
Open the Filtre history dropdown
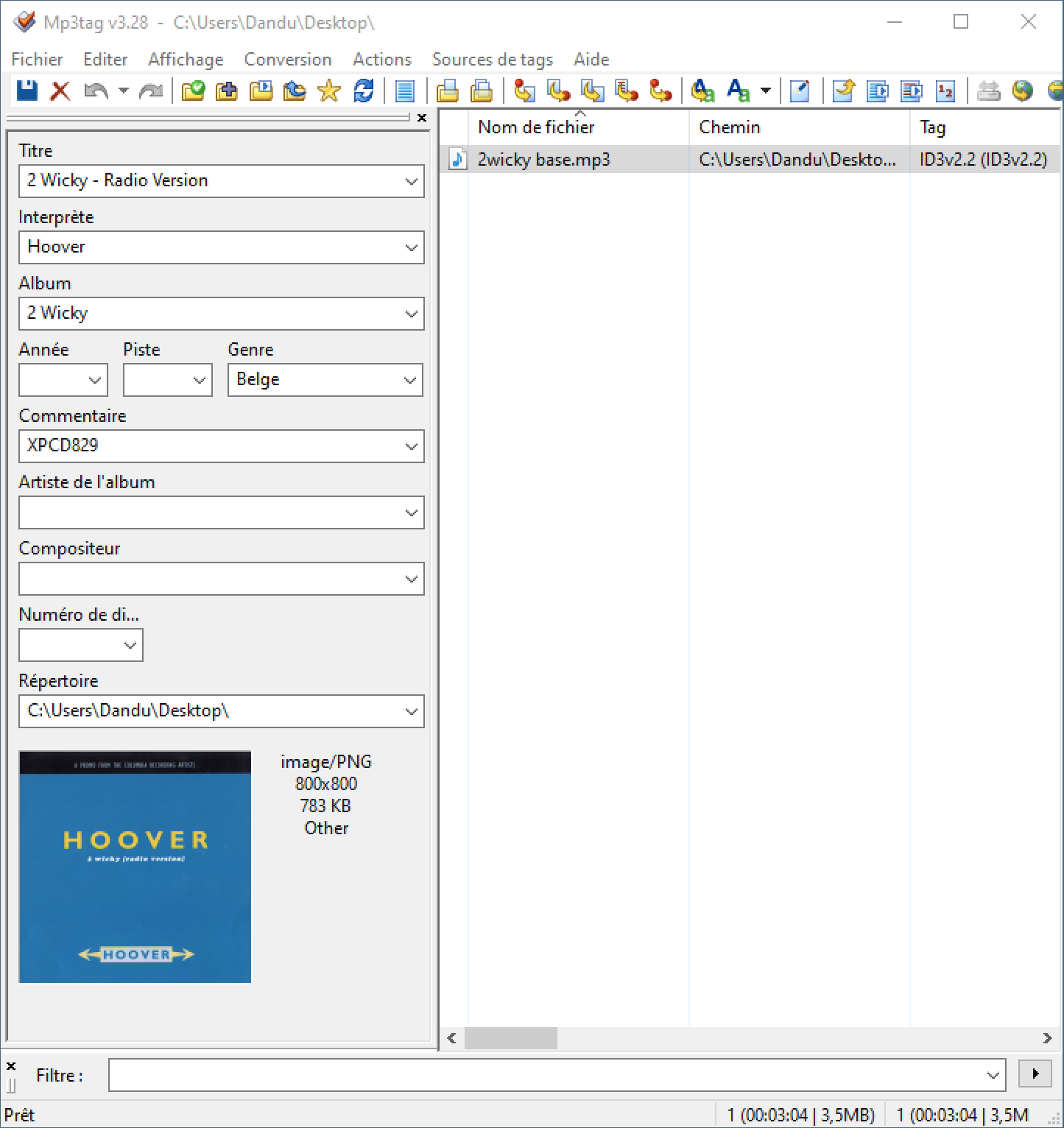[x=993, y=1075]
